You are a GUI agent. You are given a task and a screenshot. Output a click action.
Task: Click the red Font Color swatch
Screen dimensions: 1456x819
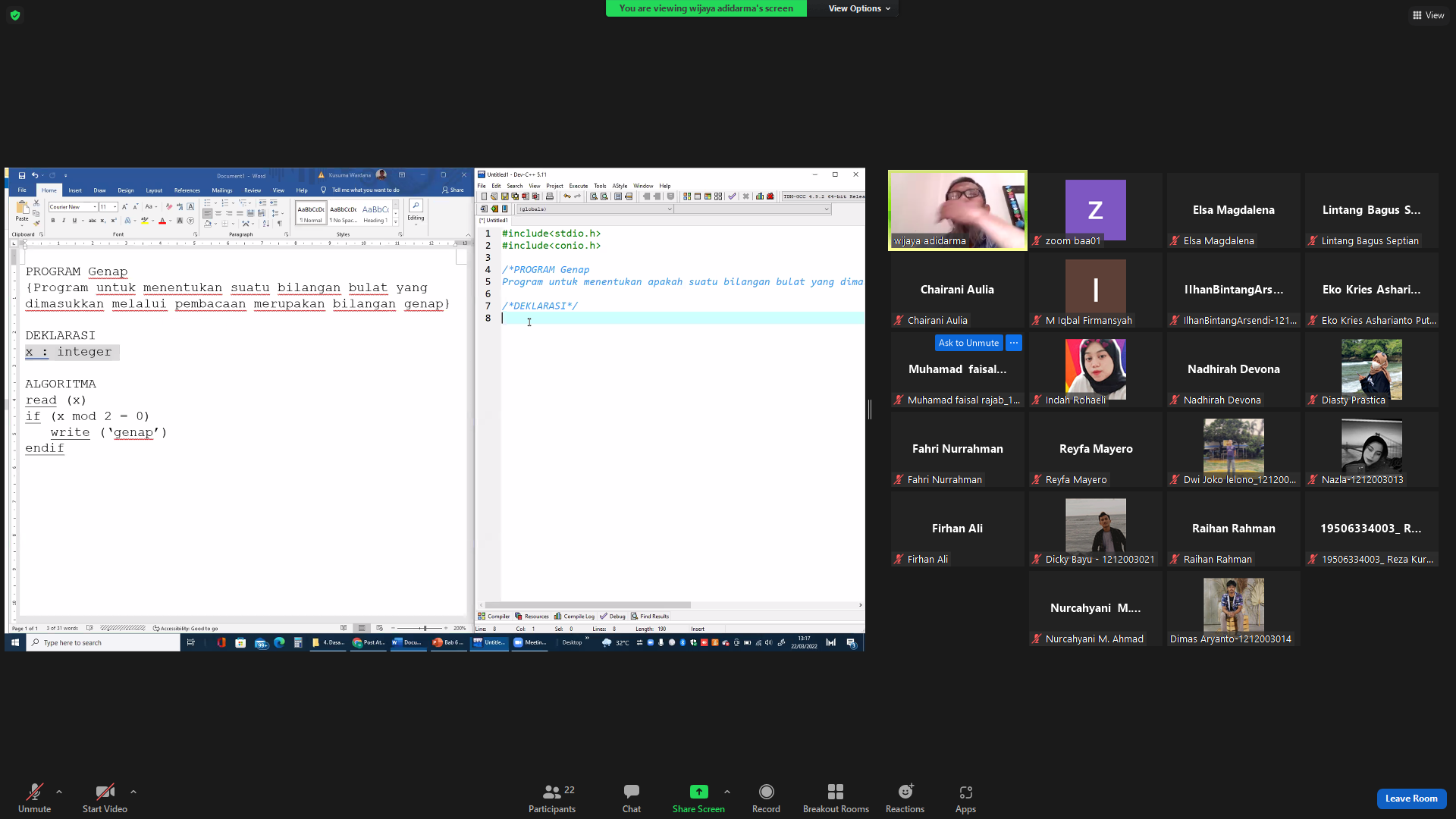(x=162, y=221)
